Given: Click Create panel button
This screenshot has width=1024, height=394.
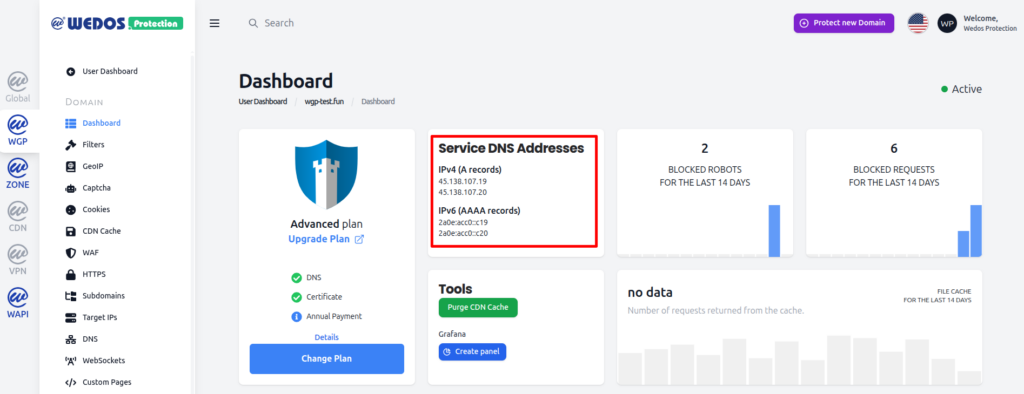Looking at the screenshot, I should point(472,352).
